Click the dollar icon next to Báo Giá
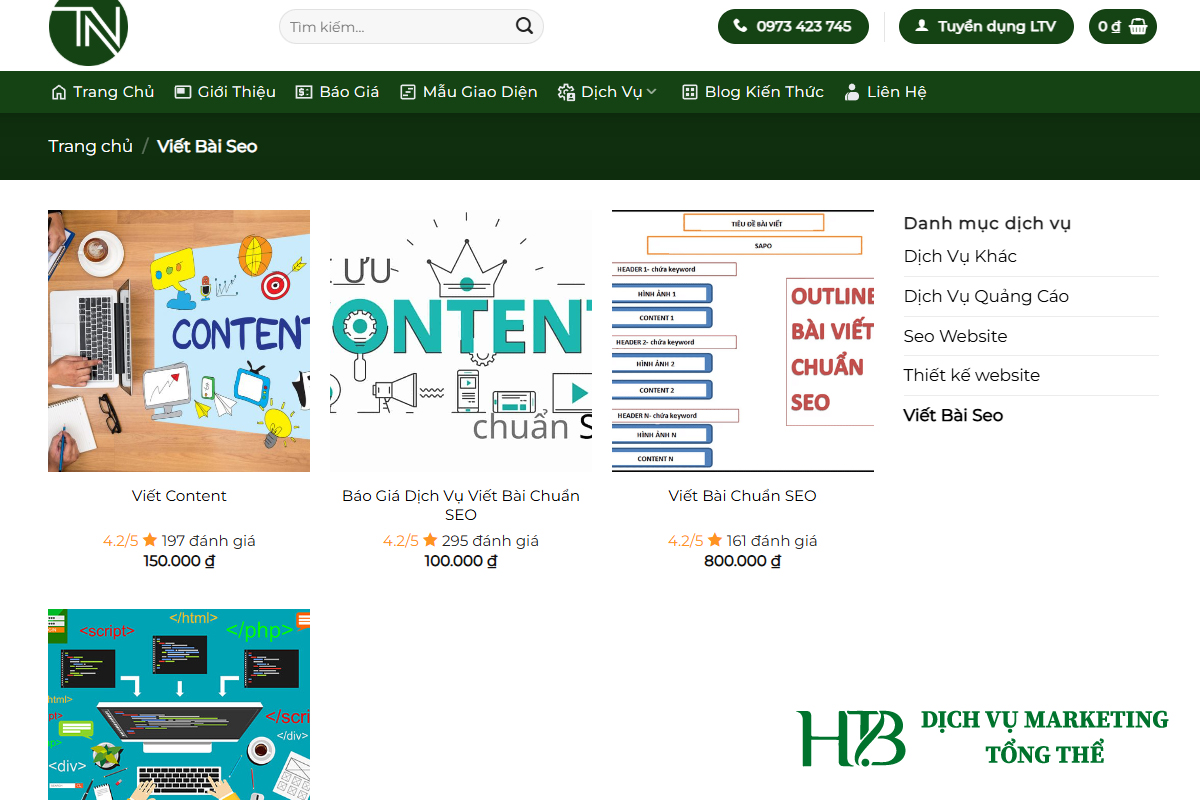 [305, 91]
